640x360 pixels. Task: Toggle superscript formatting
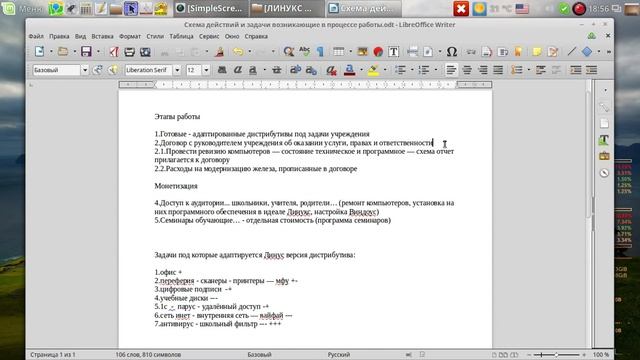coord(296,70)
